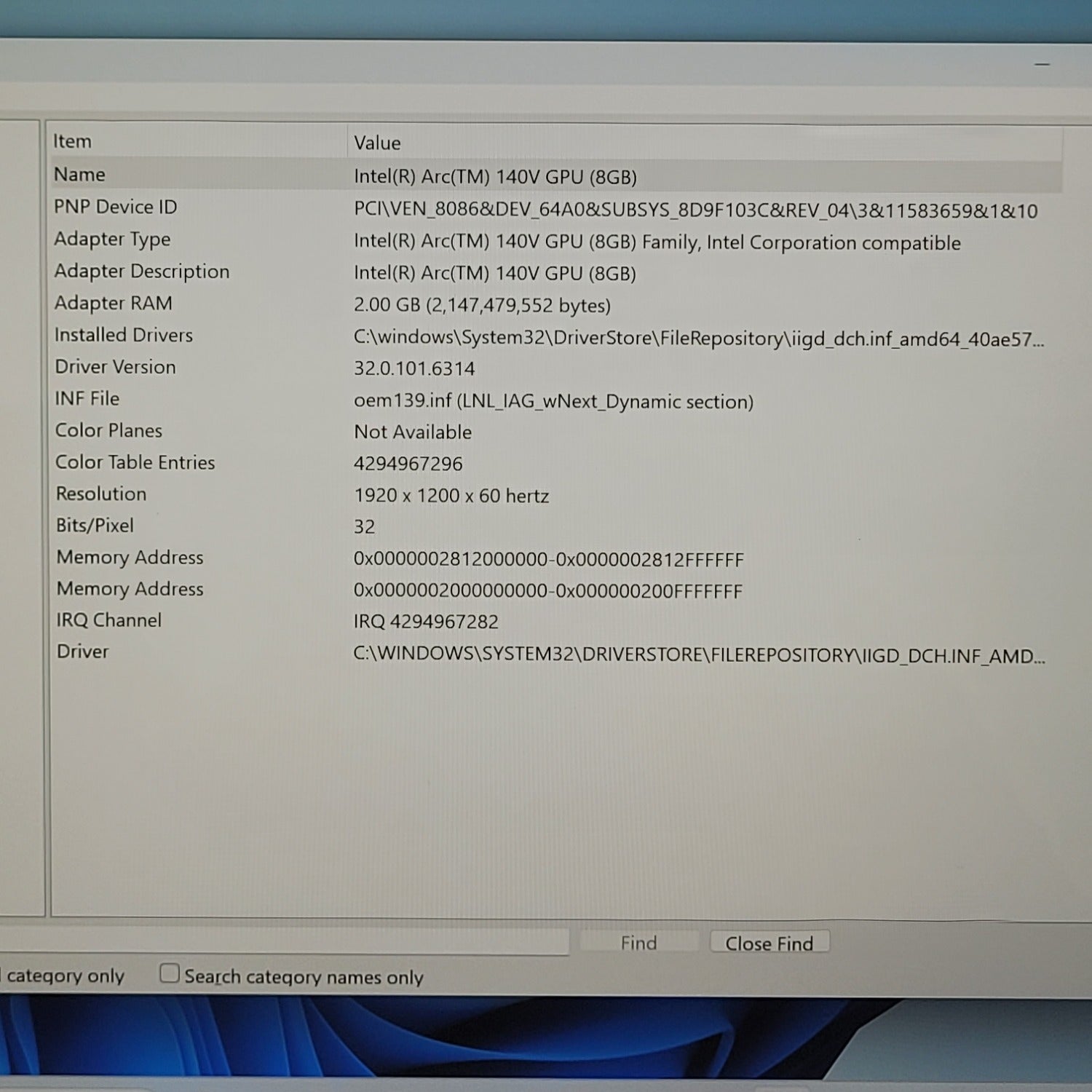Select the Installed Drivers row
This screenshot has height=1092, width=1092.
(x=124, y=336)
